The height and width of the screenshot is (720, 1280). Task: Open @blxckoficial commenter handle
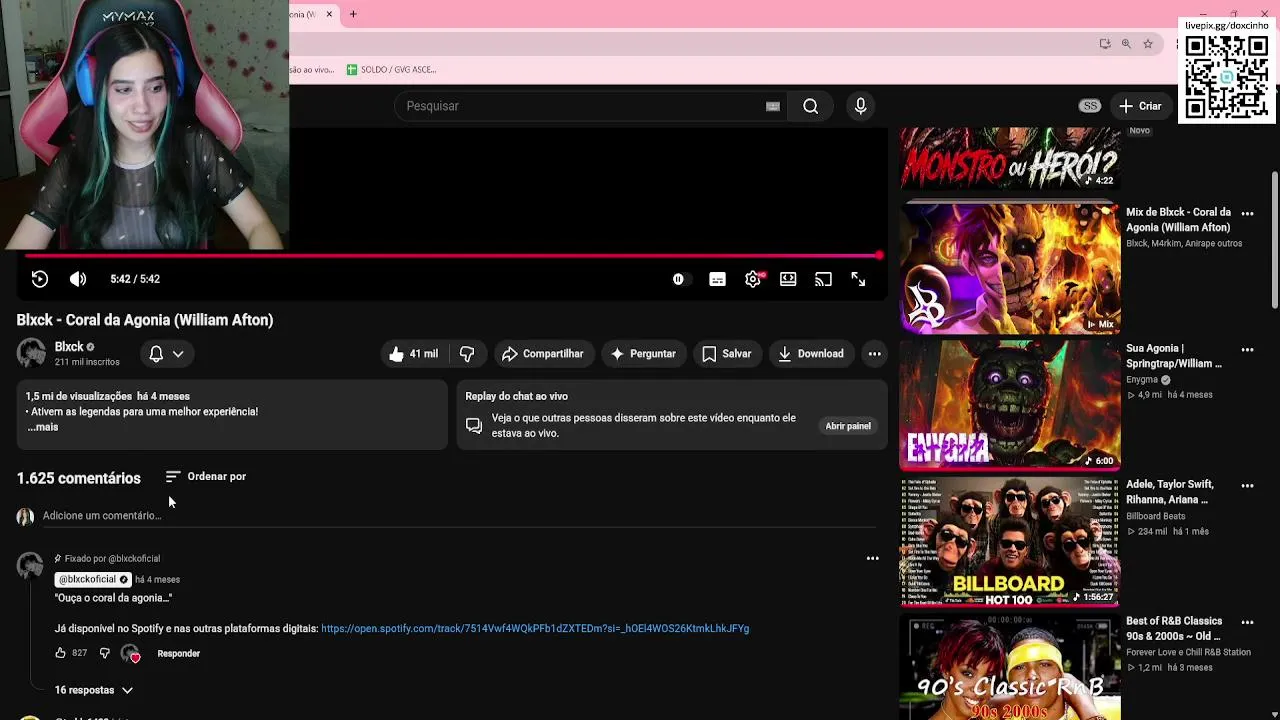pyautogui.click(x=93, y=580)
